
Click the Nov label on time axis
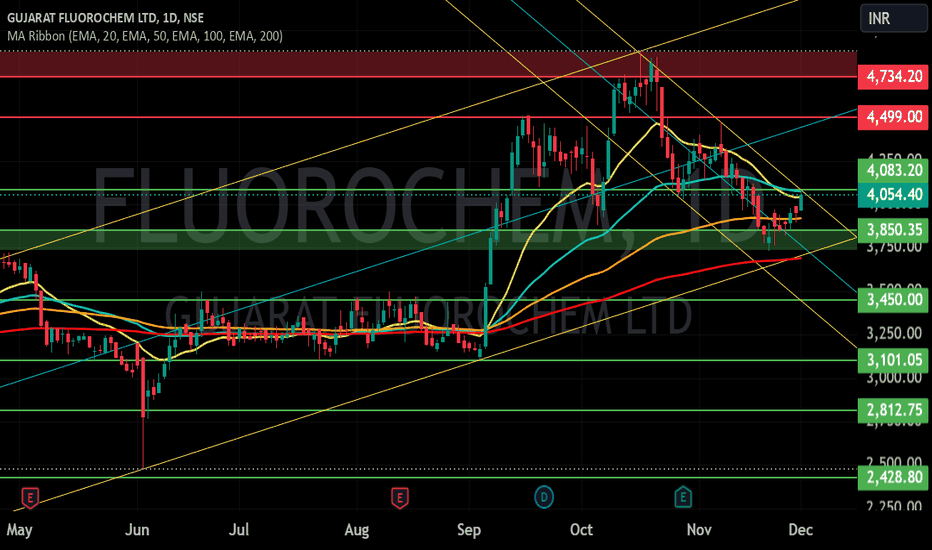click(699, 530)
